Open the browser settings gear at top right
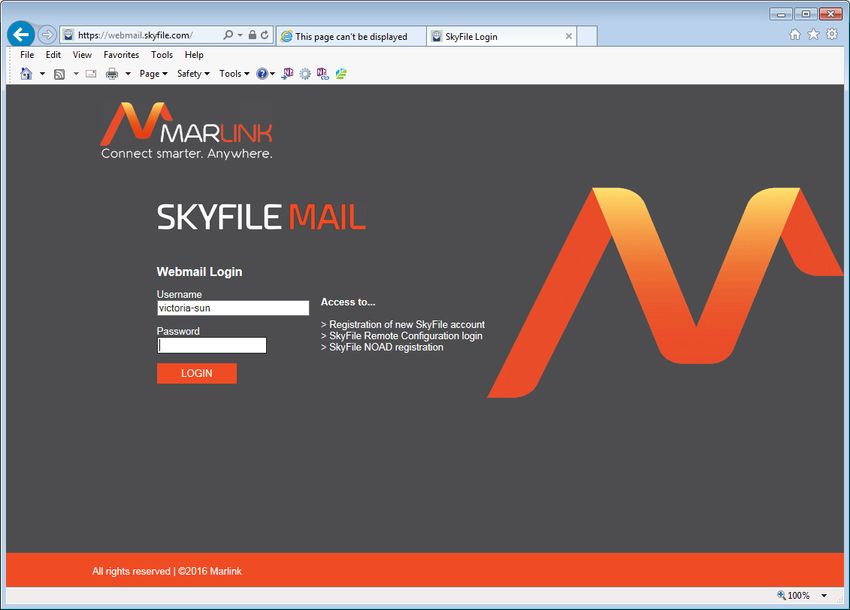The width and height of the screenshot is (850, 610). point(832,35)
